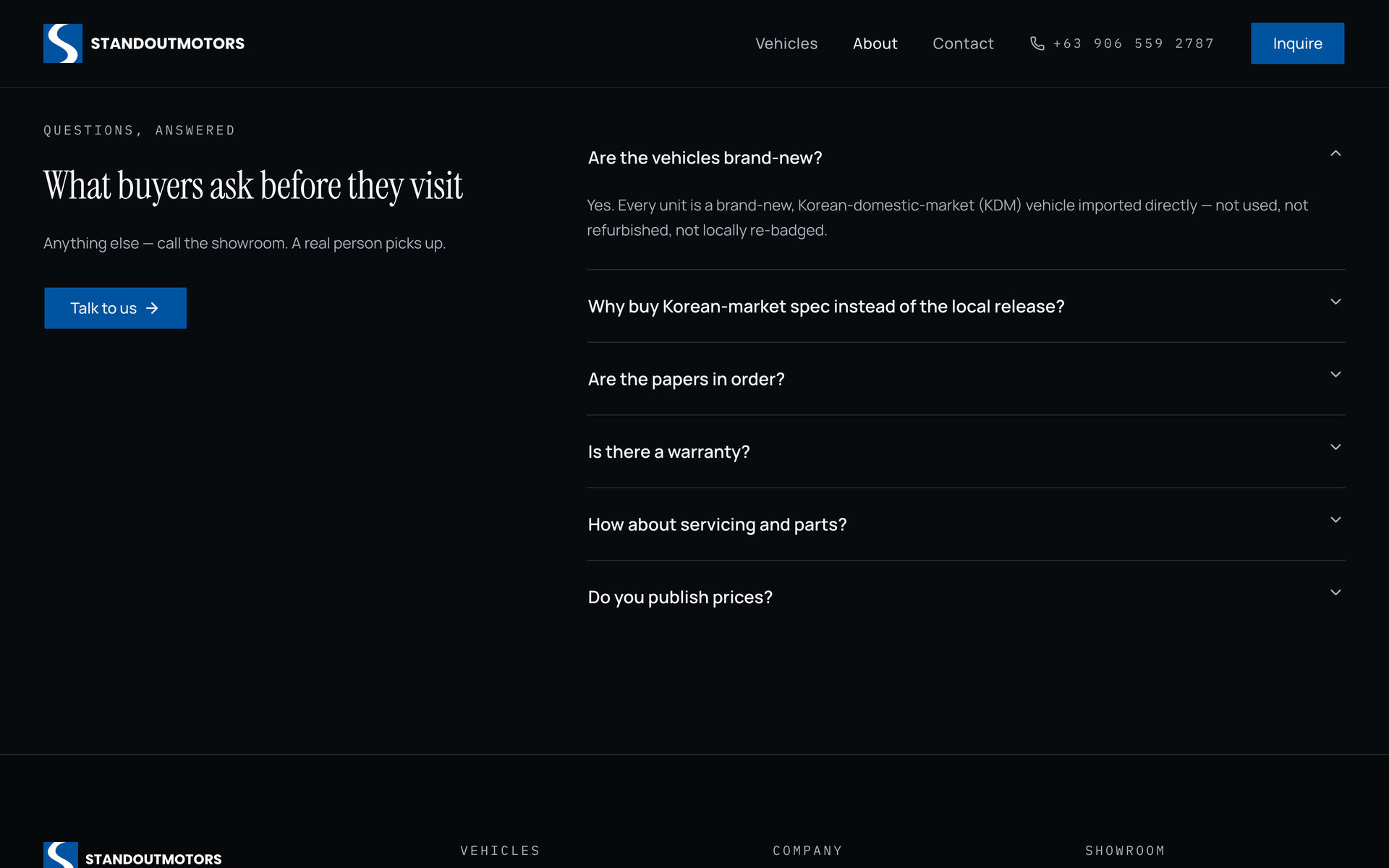This screenshot has height=868, width=1389.
Task: Expand the servicing and parts chevron
Action: tap(1335, 519)
